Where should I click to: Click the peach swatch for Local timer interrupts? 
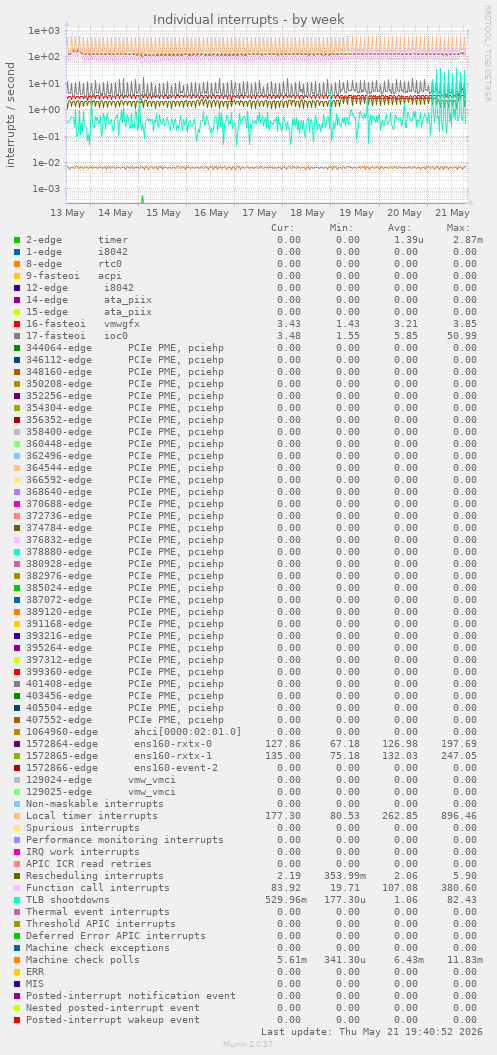(16, 816)
